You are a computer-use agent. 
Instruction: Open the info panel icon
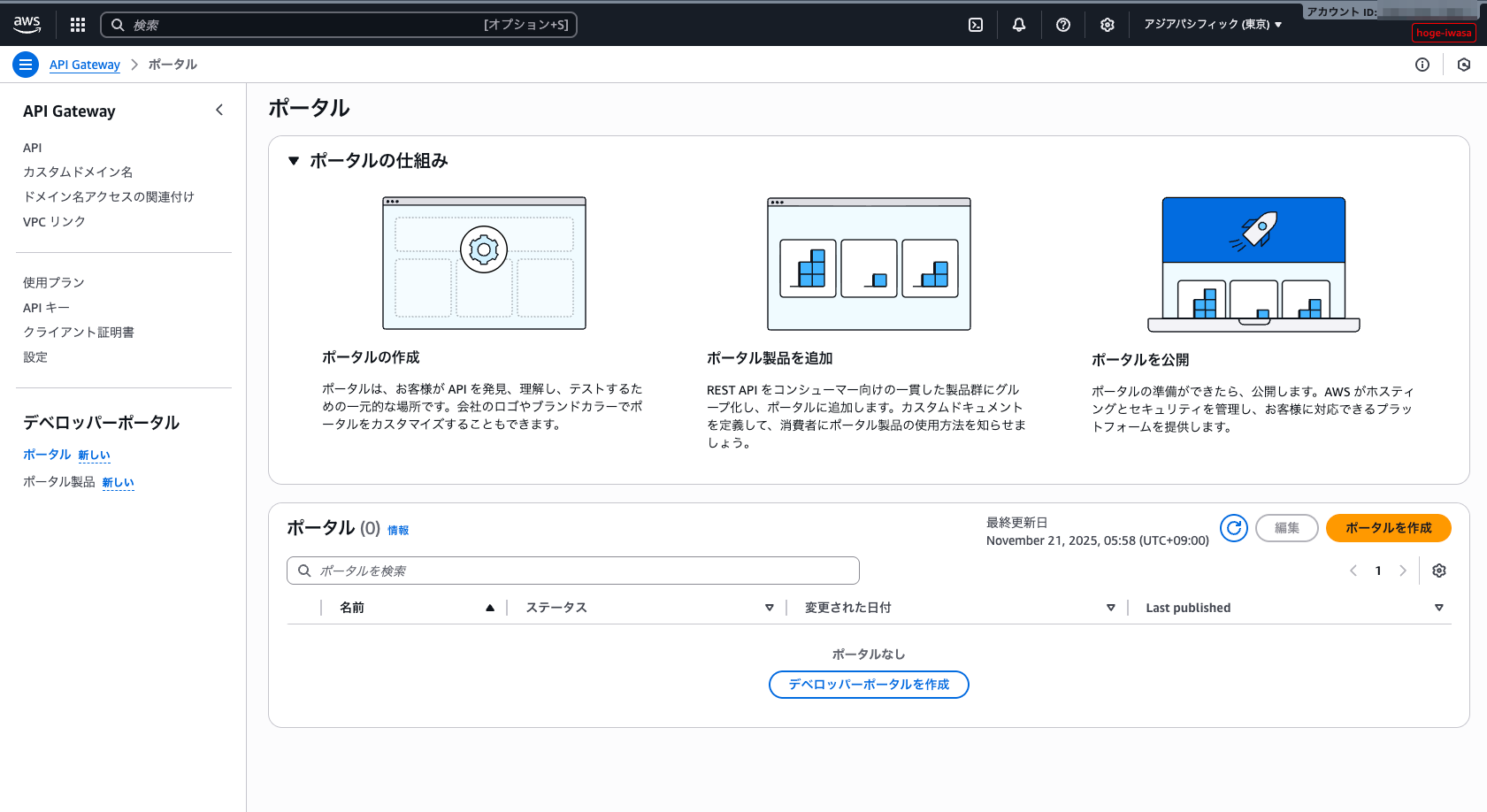1422,65
